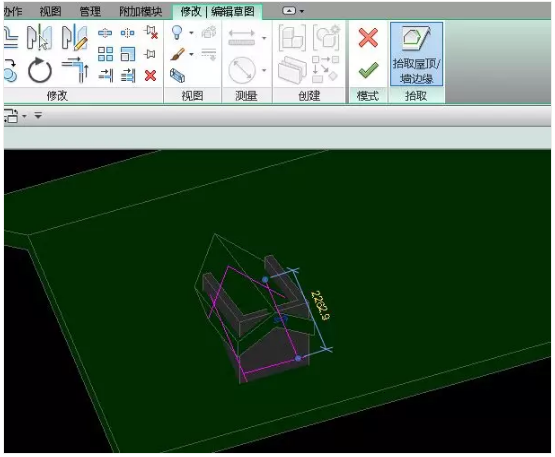Expand the ribbon display options arrow
This screenshot has height=457, width=555.
[x=302, y=11]
